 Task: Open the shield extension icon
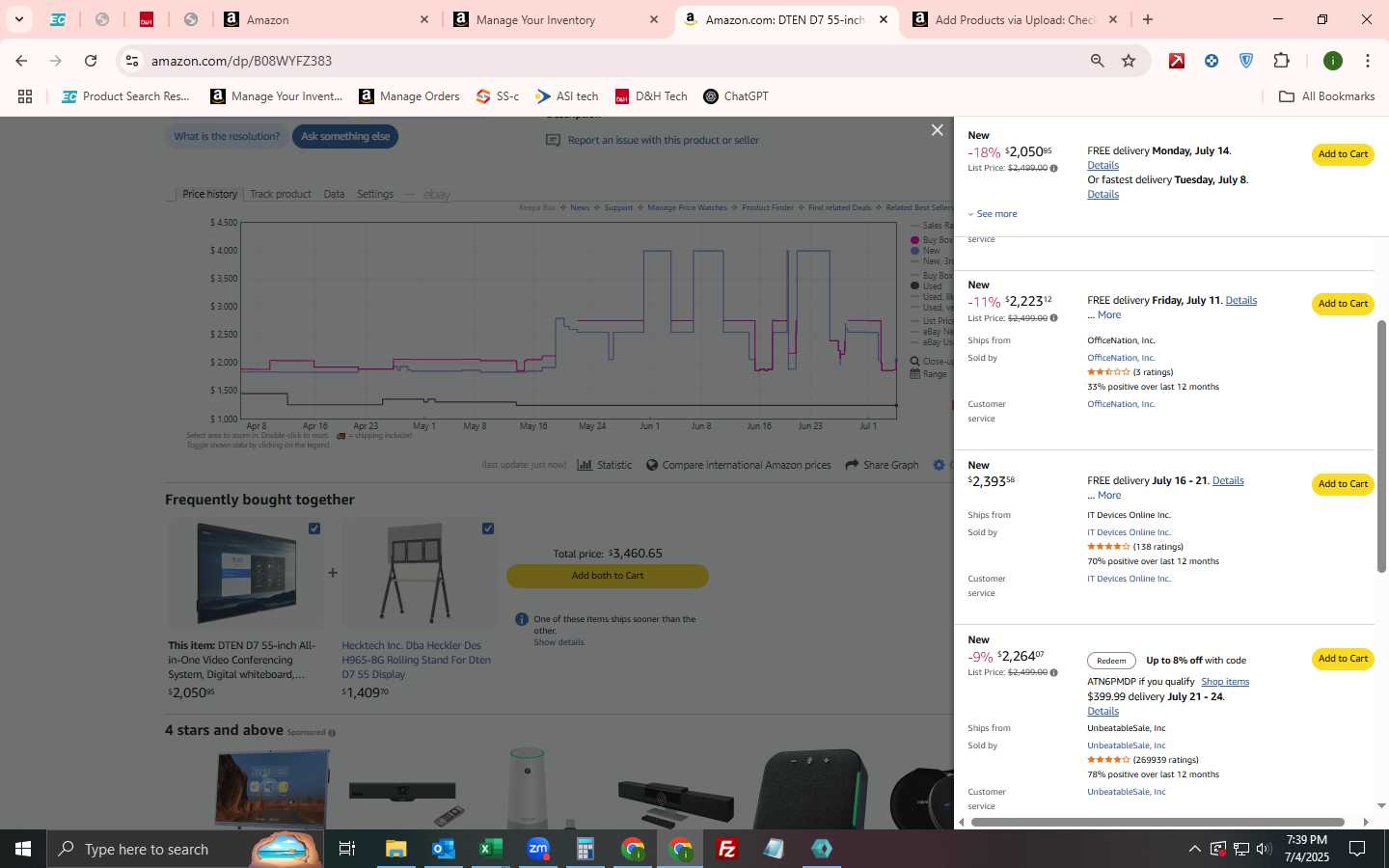pos(1246,61)
